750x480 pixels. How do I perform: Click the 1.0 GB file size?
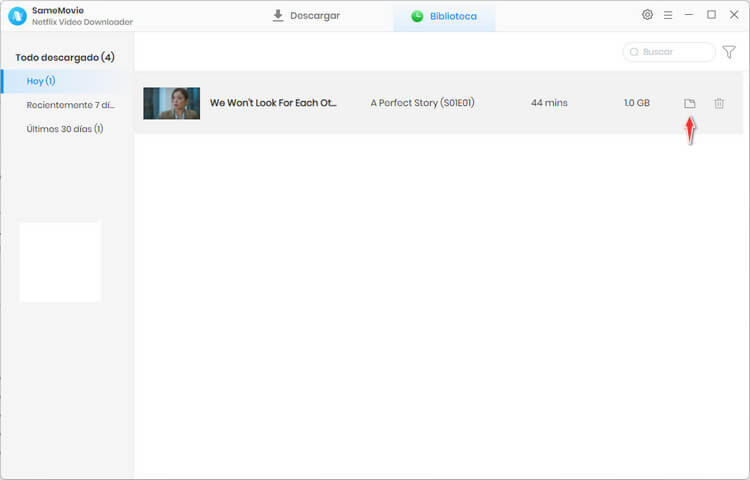pos(636,103)
